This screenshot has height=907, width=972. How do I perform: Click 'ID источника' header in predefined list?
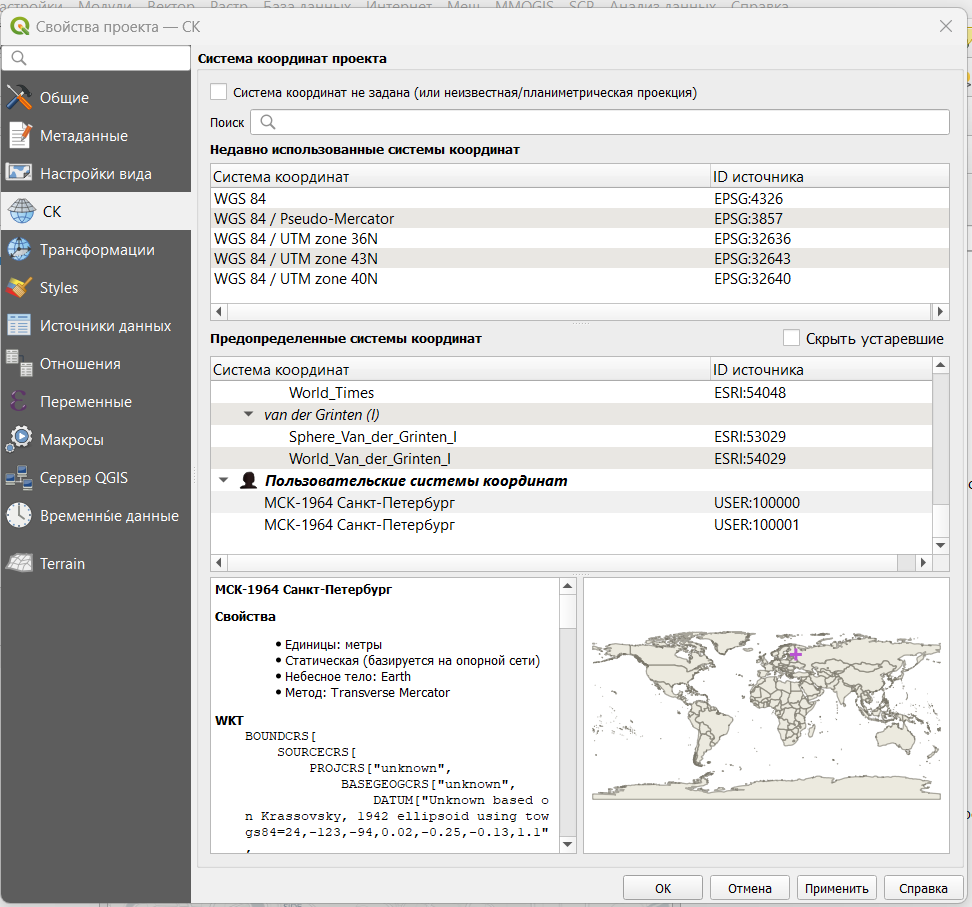[x=821, y=369]
